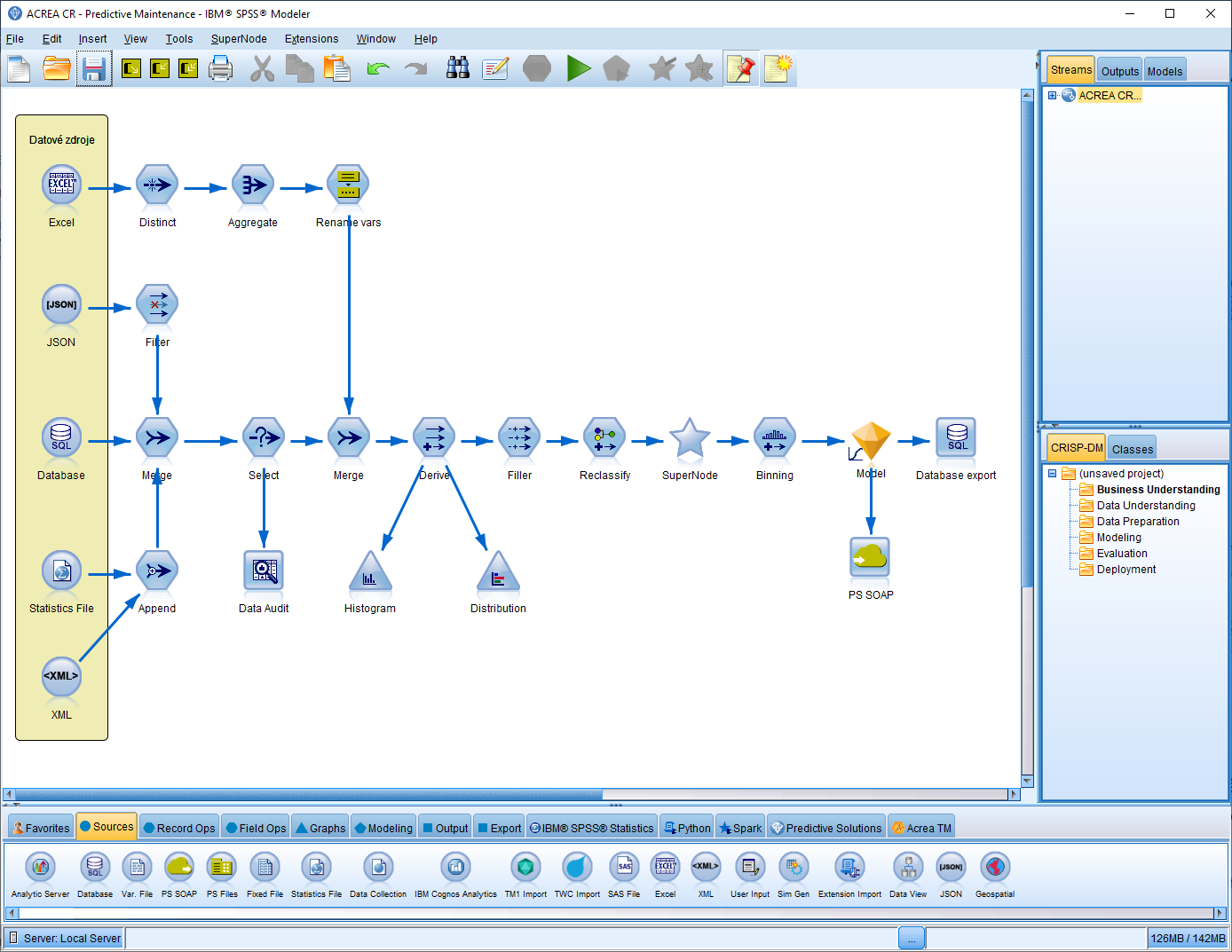This screenshot has width=1232, height=952.
Task: Click the Server: Local Server status button
Action: [64, 938]
